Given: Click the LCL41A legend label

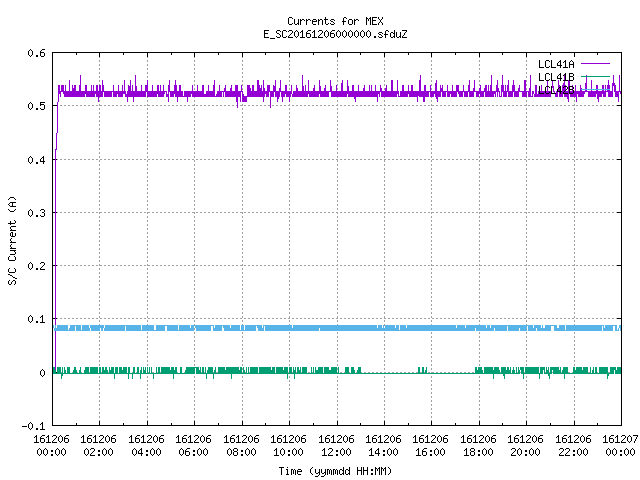Looking at the screenshot, I should pos(556,64).
